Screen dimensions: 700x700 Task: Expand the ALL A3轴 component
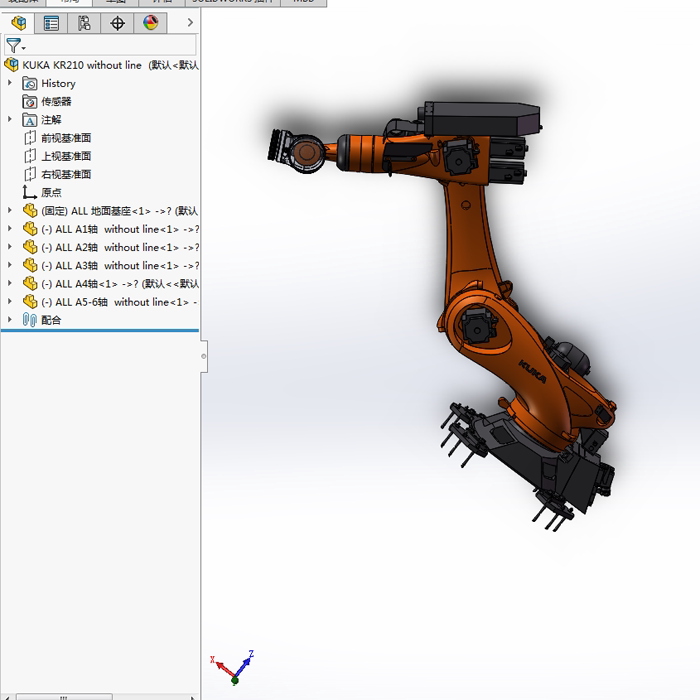tap(10, 264)
